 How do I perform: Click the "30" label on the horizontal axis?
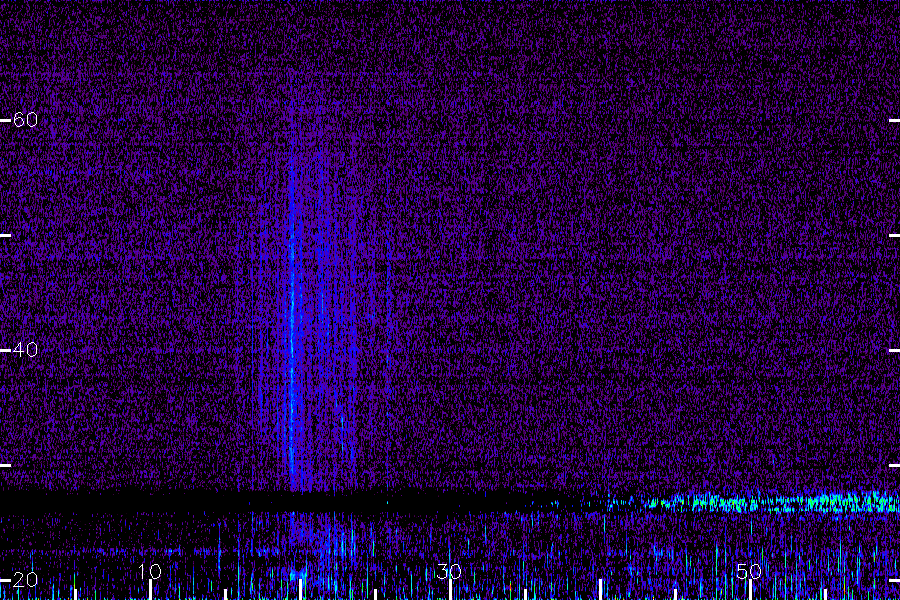point(449,571)
